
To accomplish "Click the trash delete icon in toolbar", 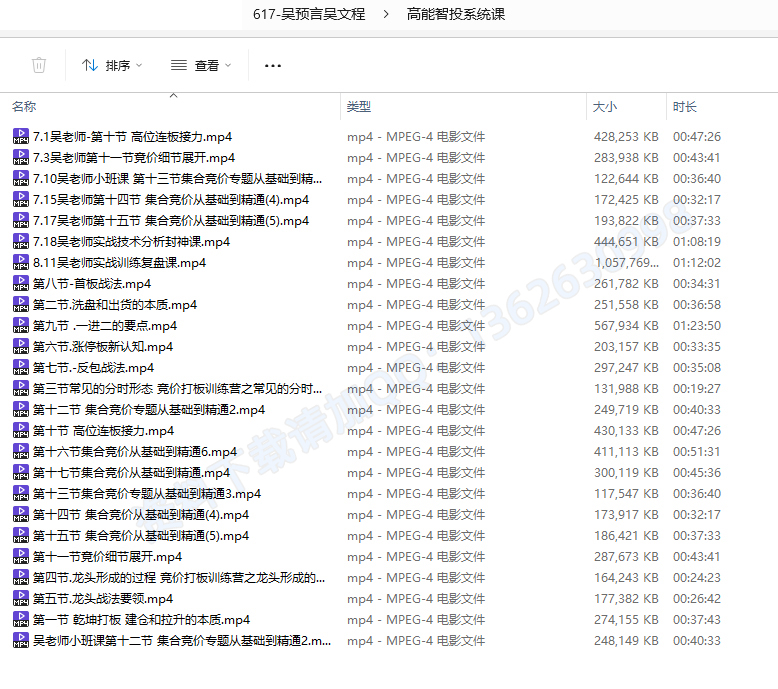I will (39, 65).
